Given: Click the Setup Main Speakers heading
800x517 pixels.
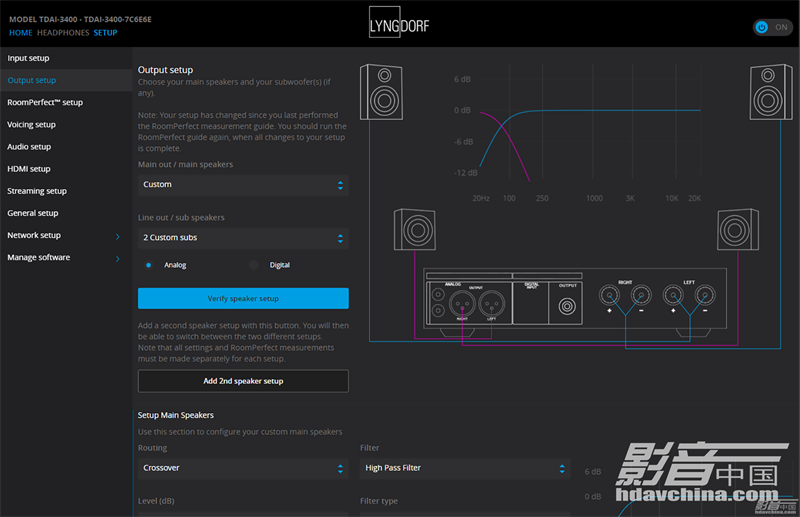Looking at the screenshot, I should pyautogui.click(x=176, y=415).
